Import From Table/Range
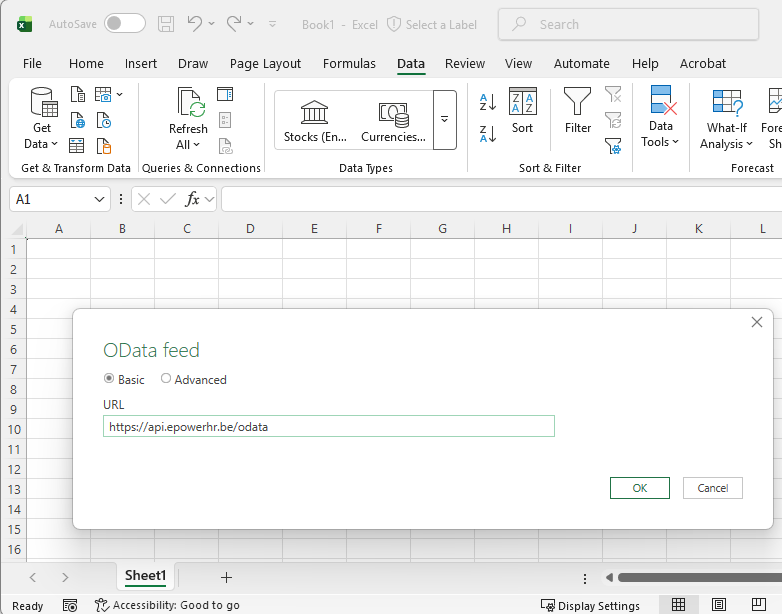This screenshot has height=614, width=782. (x=76, y=146)
